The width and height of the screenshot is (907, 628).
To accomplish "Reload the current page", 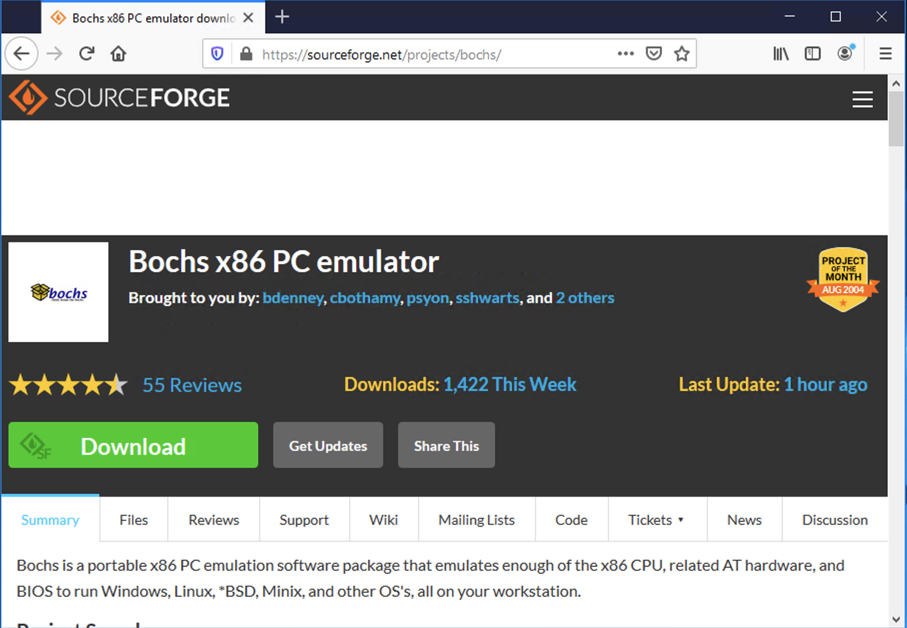I will pyautogui.click(x=87, y=54).
